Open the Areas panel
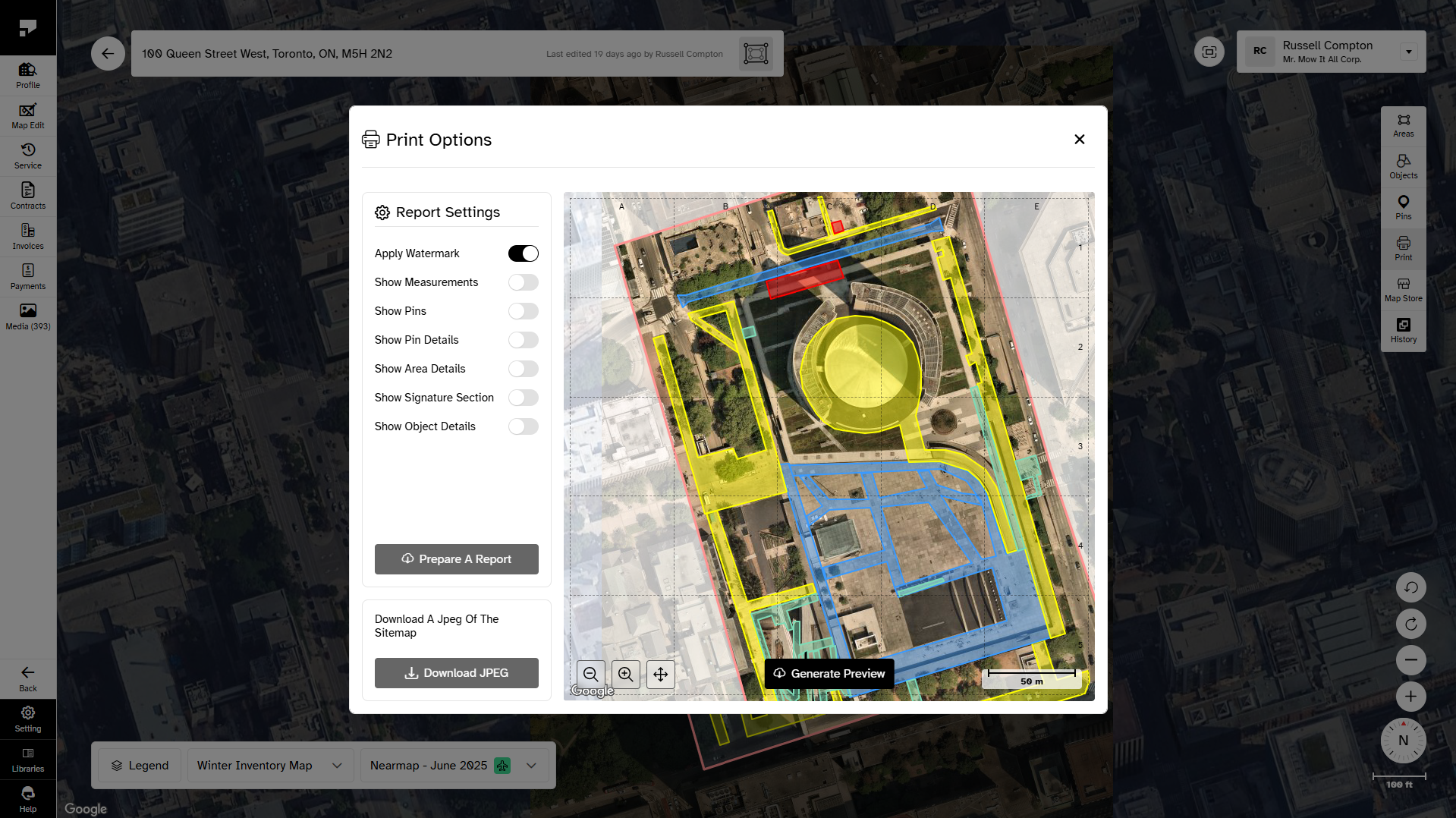The image size is (1456, 818). point(1404,126)
